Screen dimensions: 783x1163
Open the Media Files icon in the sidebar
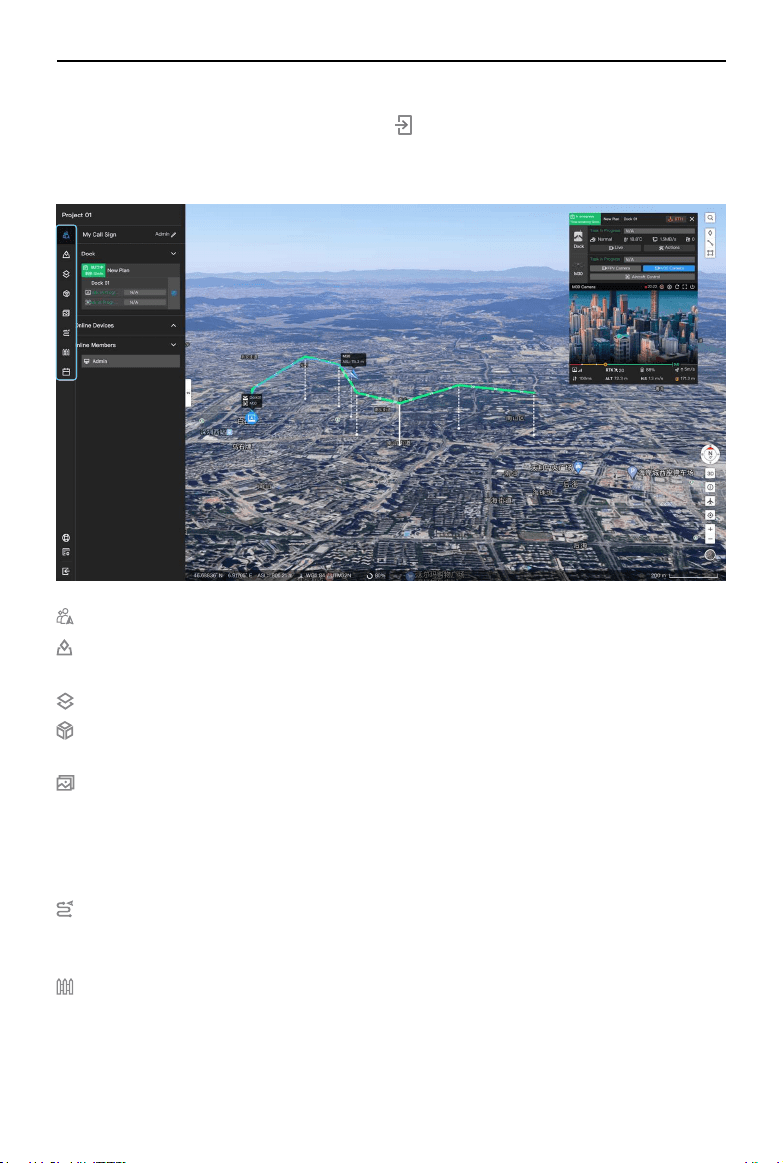coord(66,313)
